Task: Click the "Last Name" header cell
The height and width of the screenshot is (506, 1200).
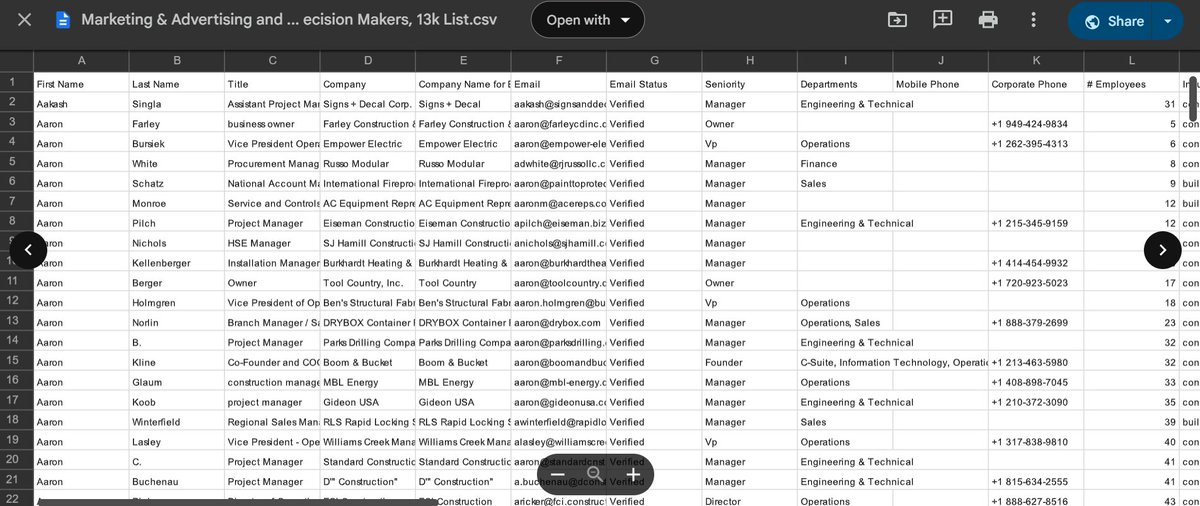Action: 177,84
